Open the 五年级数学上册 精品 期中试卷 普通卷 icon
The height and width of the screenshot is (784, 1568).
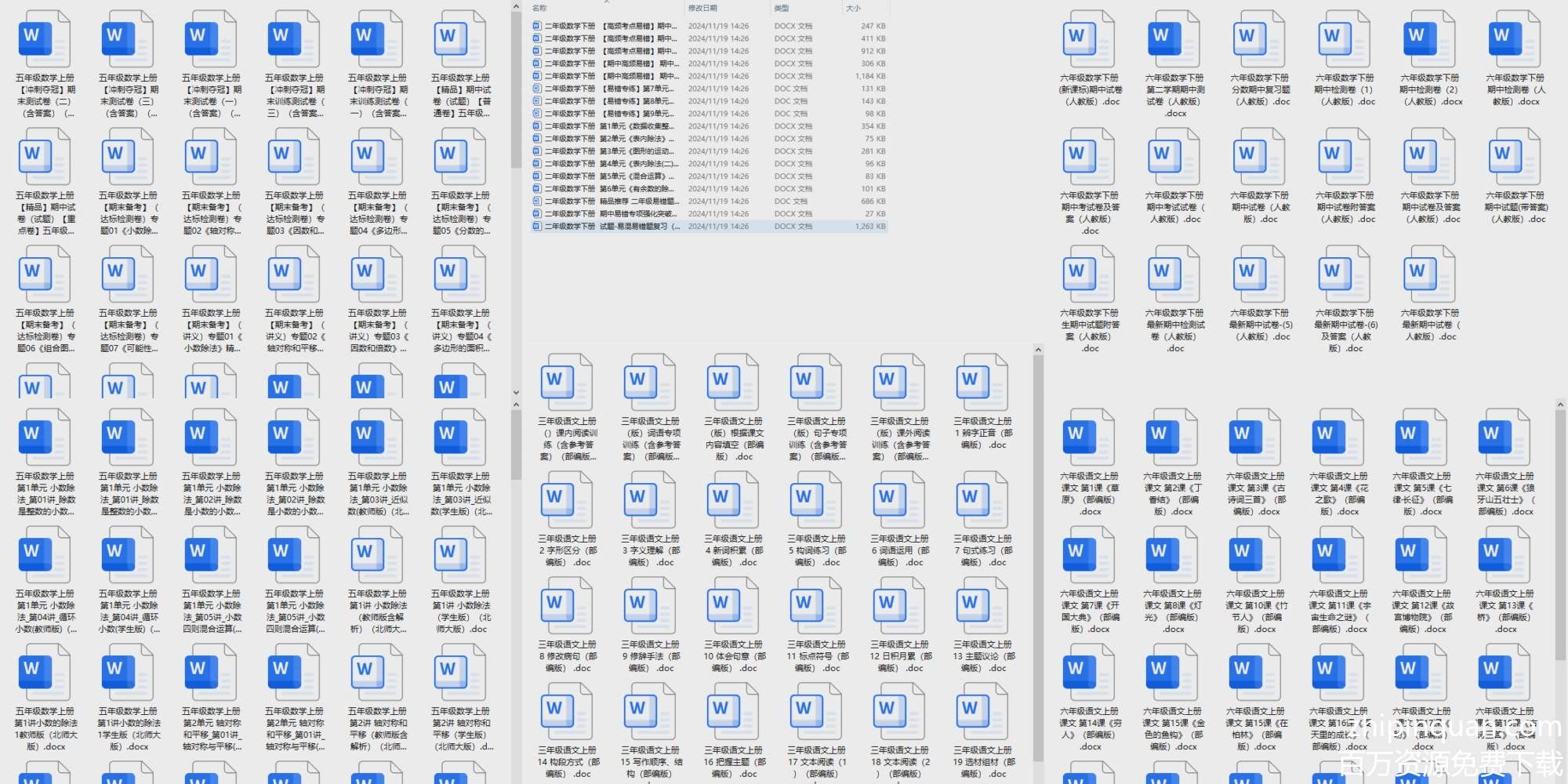459,38
